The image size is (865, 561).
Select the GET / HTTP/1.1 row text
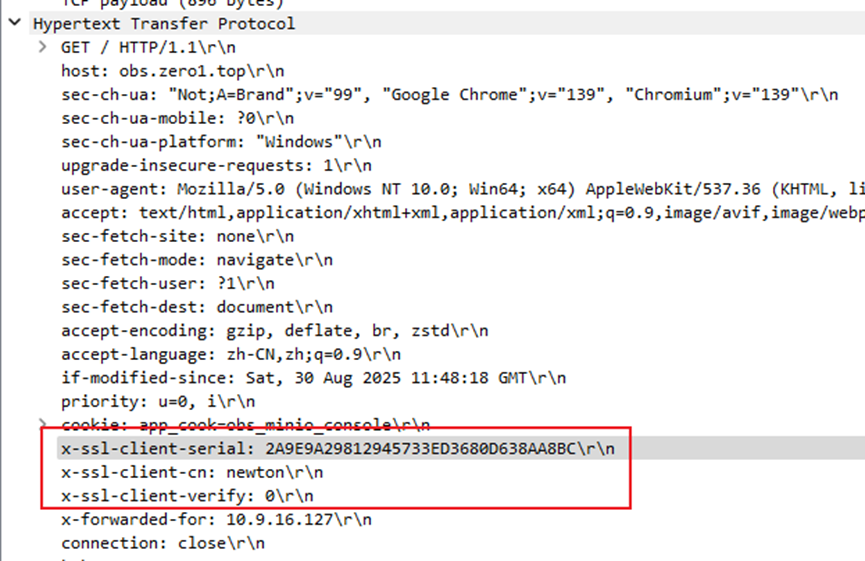coord(148,47)
